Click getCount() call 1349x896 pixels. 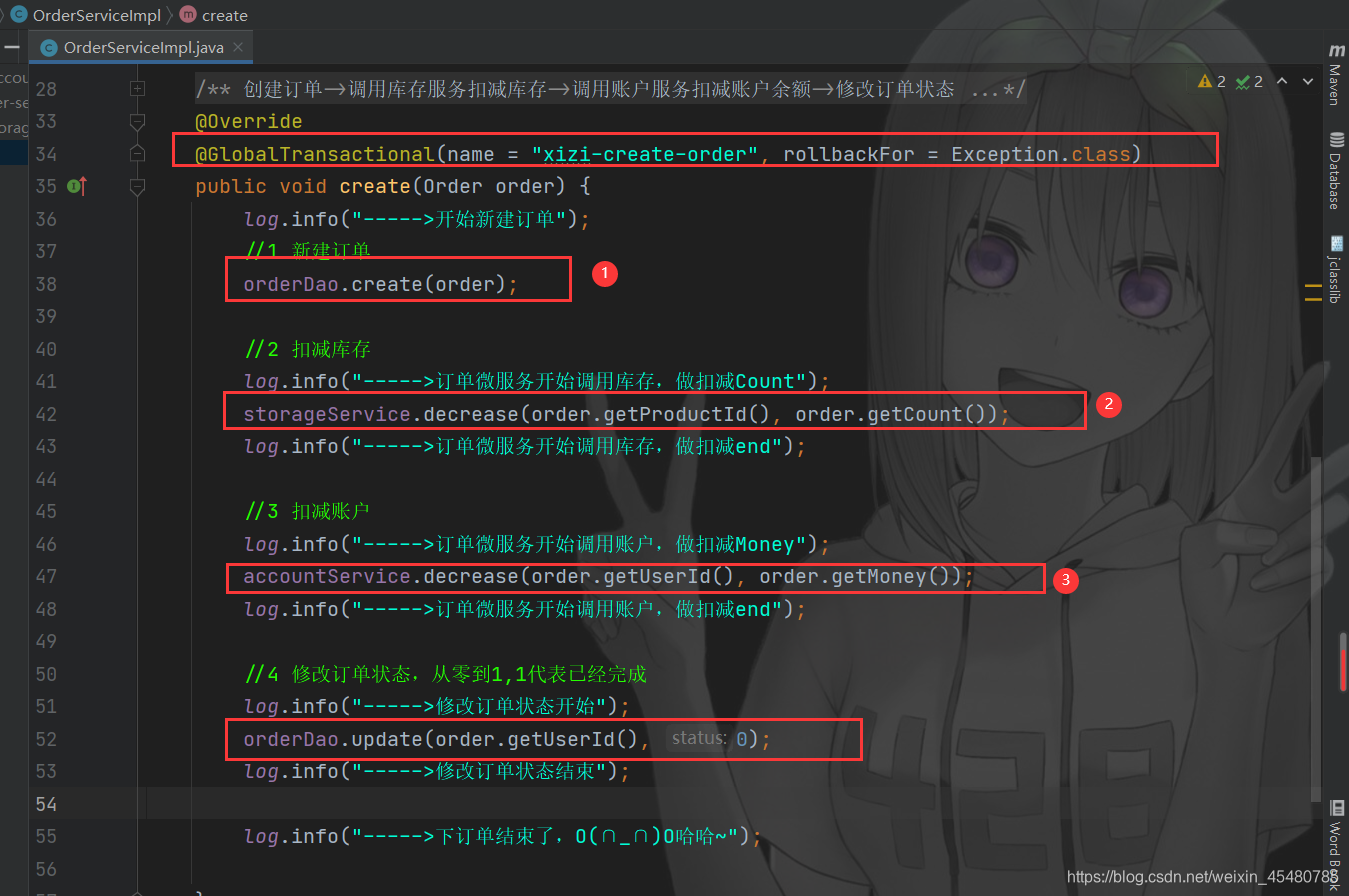(x=927, y=414)
